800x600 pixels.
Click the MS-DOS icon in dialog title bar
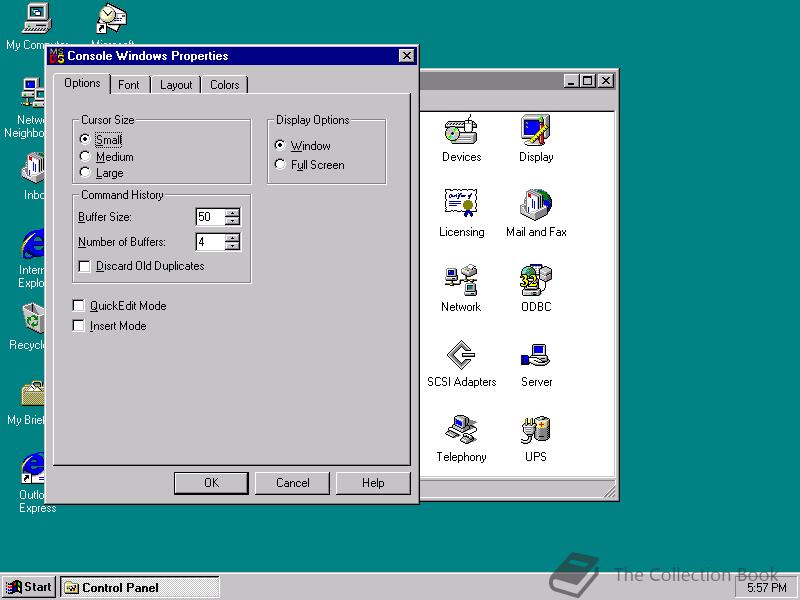tap(57, 56)
